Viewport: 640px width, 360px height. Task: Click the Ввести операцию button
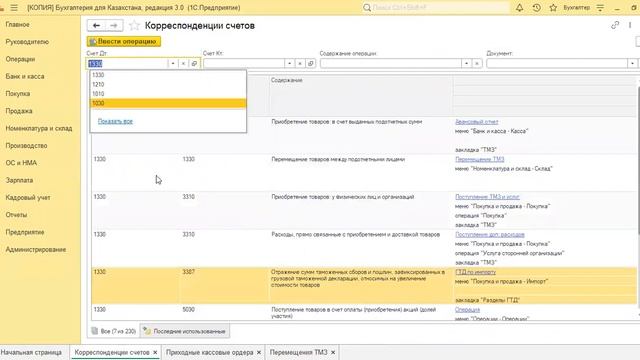(x=124, y=41)
